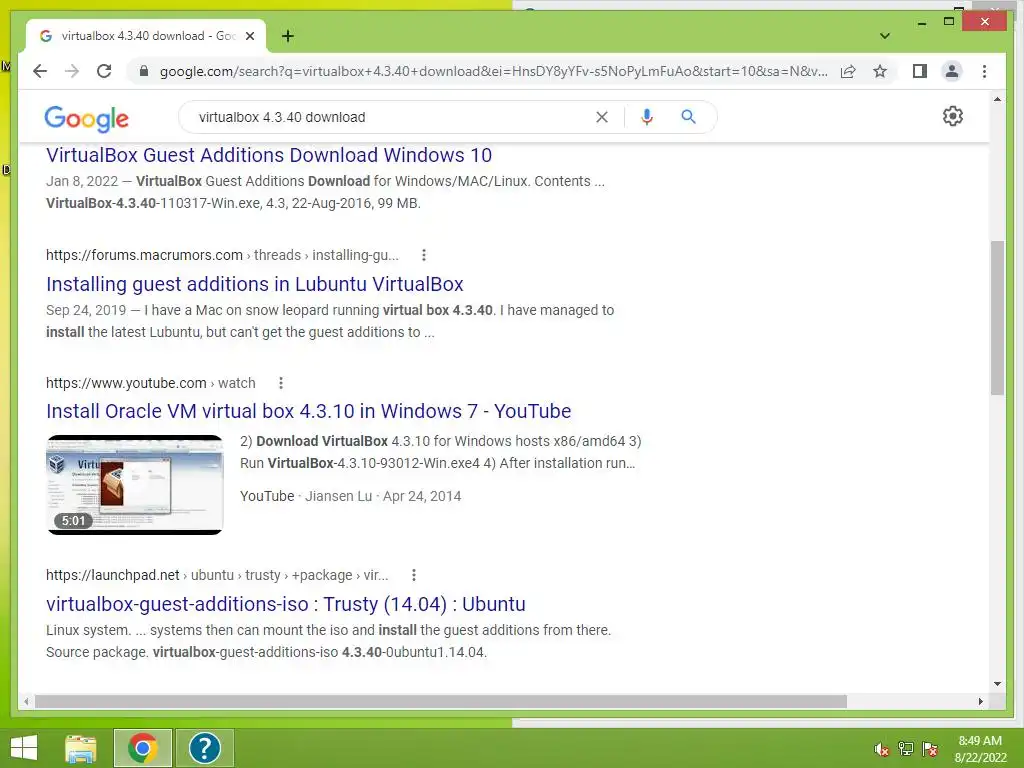Click the muted volume tray icon
1024x768 pixels.
tap(882, 750)
